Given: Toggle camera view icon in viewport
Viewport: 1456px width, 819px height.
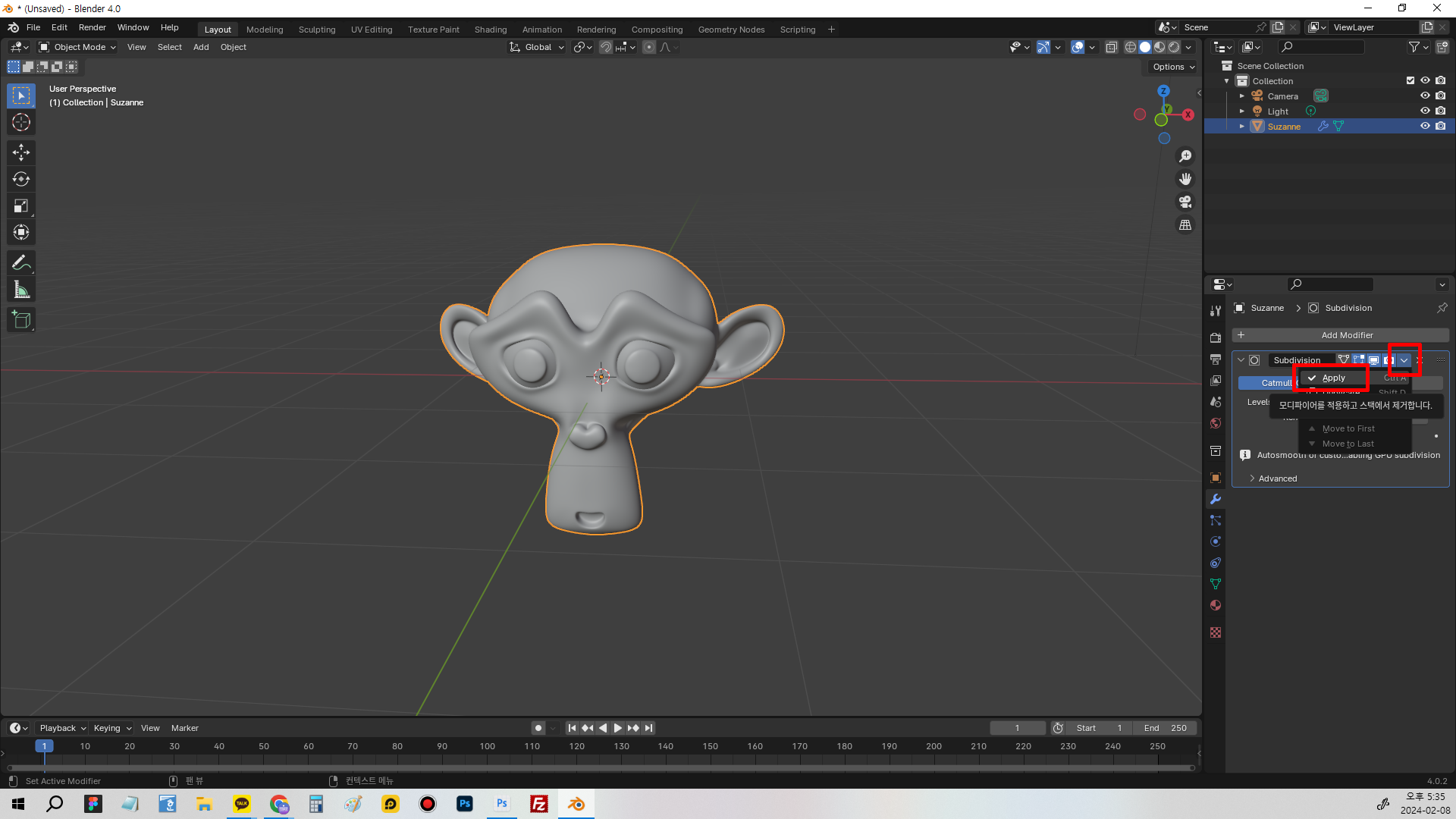Looking at the screenshot, I should click(x=1185, y=202).
